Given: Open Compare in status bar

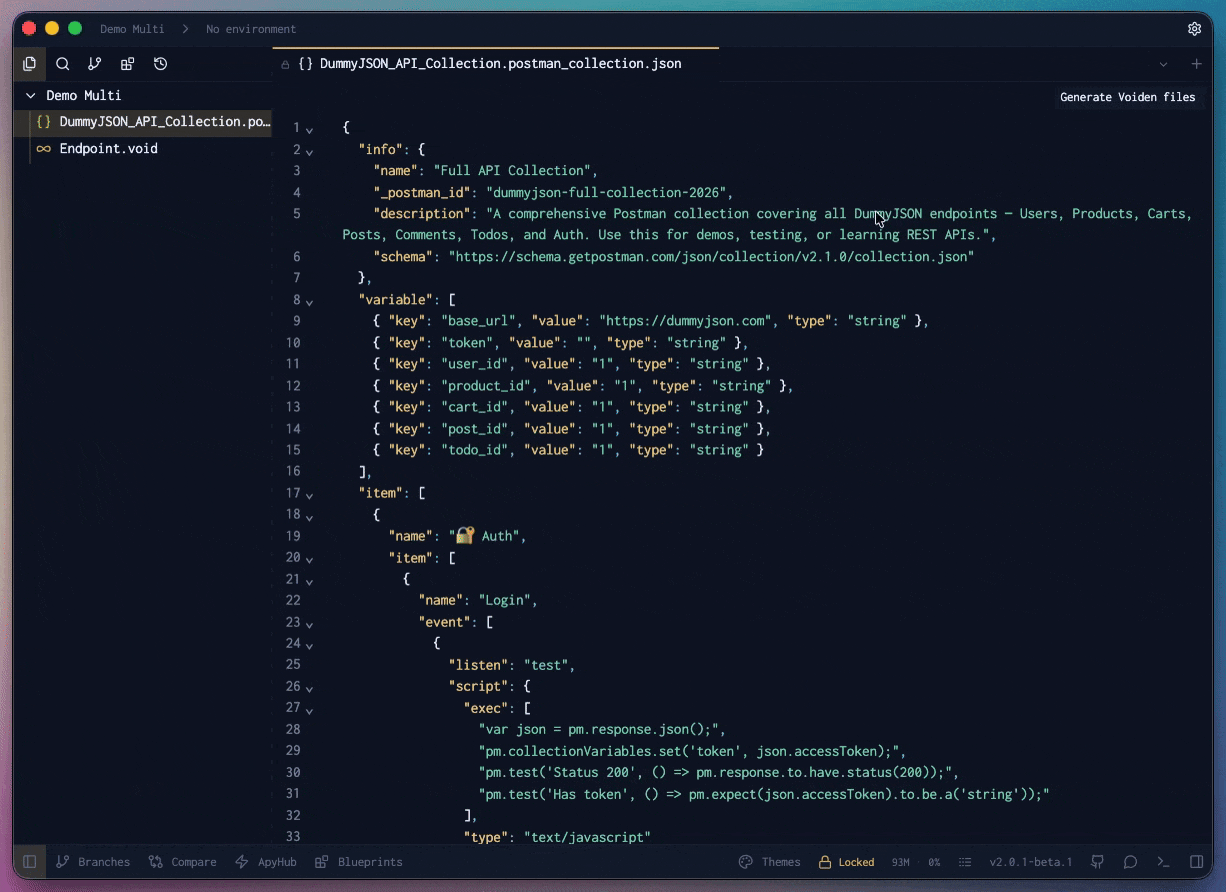Looking at the screenshot, I should [x=183, y=862].
